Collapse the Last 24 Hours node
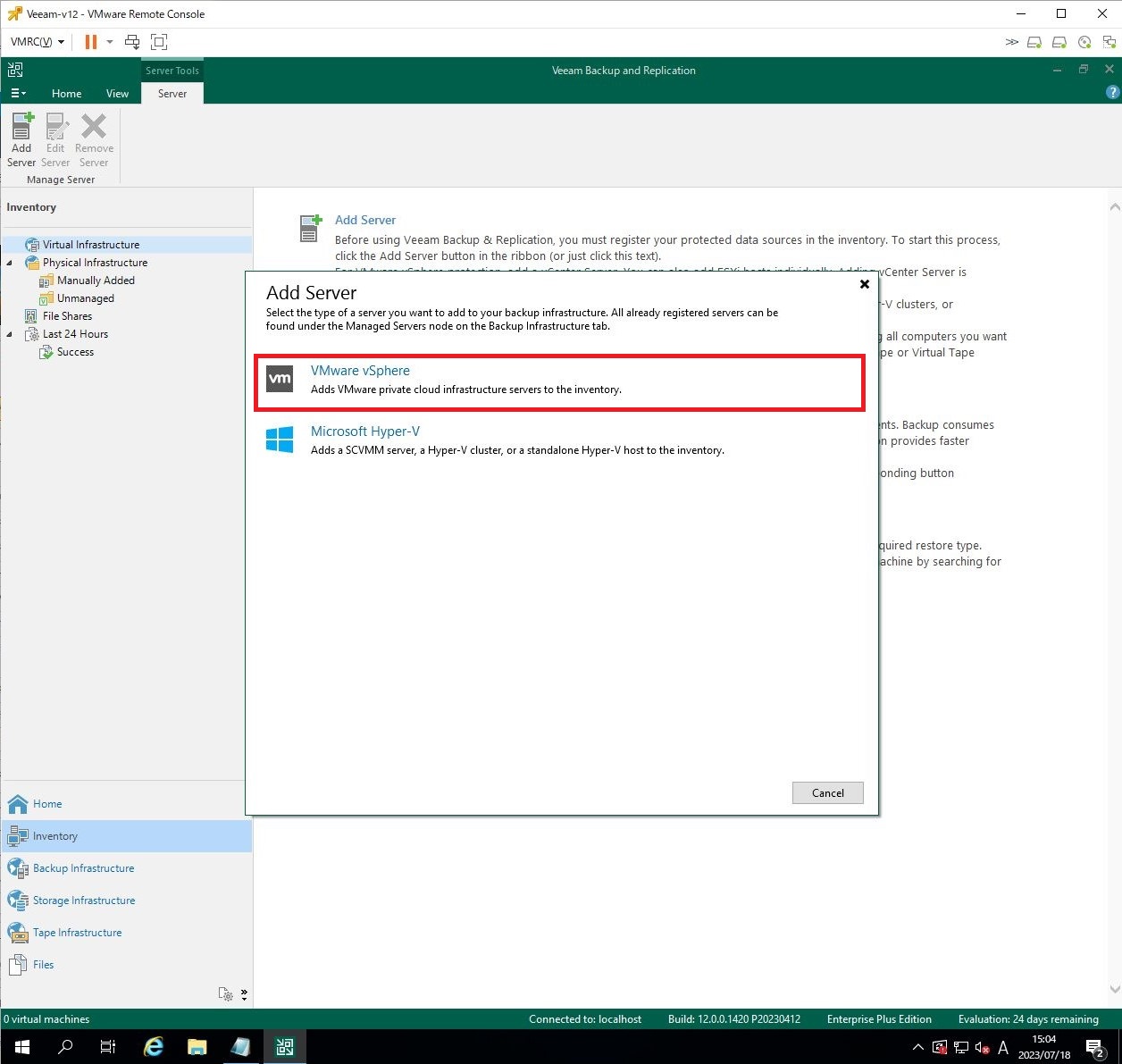The height and width of the screenshot is (1064, 1122). (10, 334)
